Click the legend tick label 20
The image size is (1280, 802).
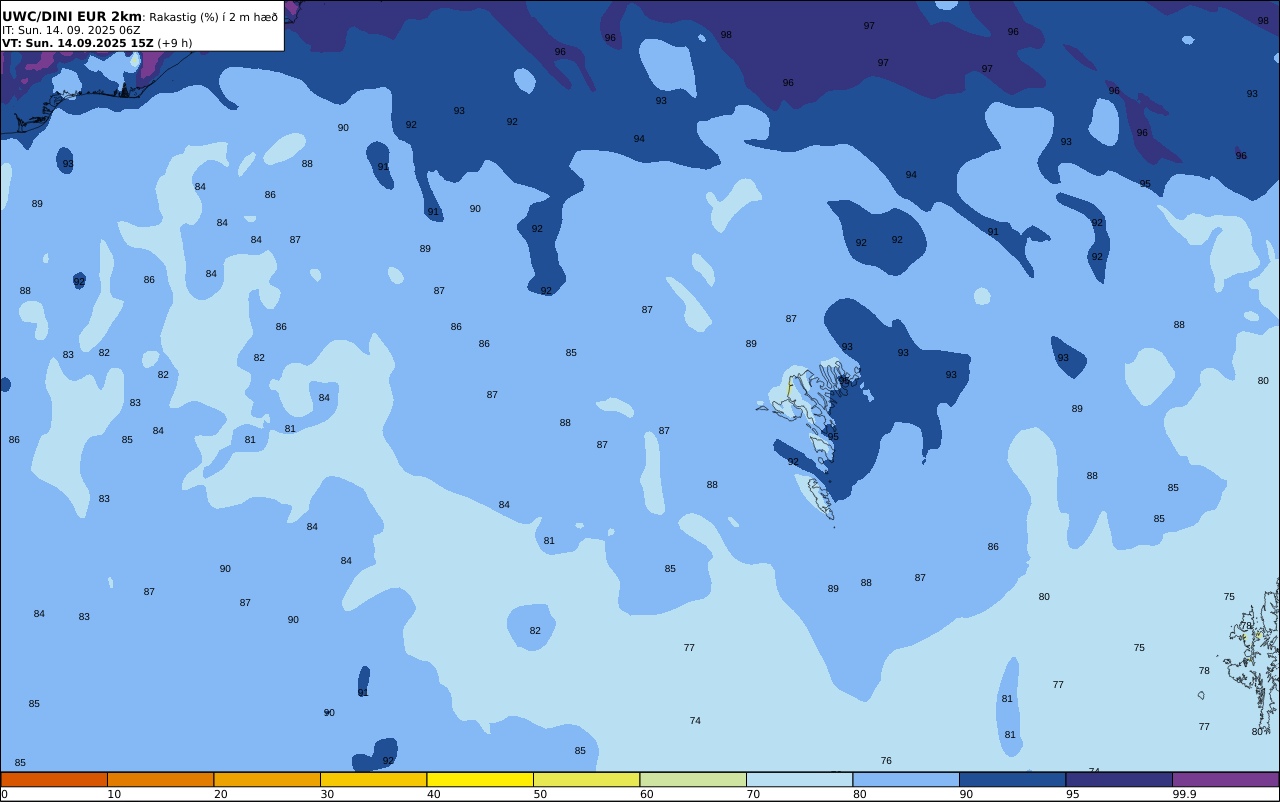coord(220,794)
